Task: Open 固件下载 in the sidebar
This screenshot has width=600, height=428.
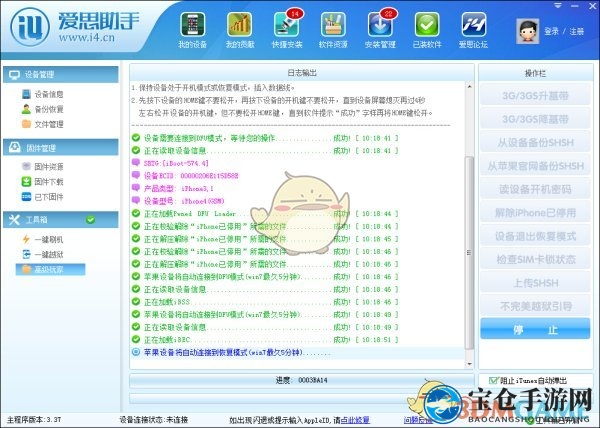Action: coord(42,182)
